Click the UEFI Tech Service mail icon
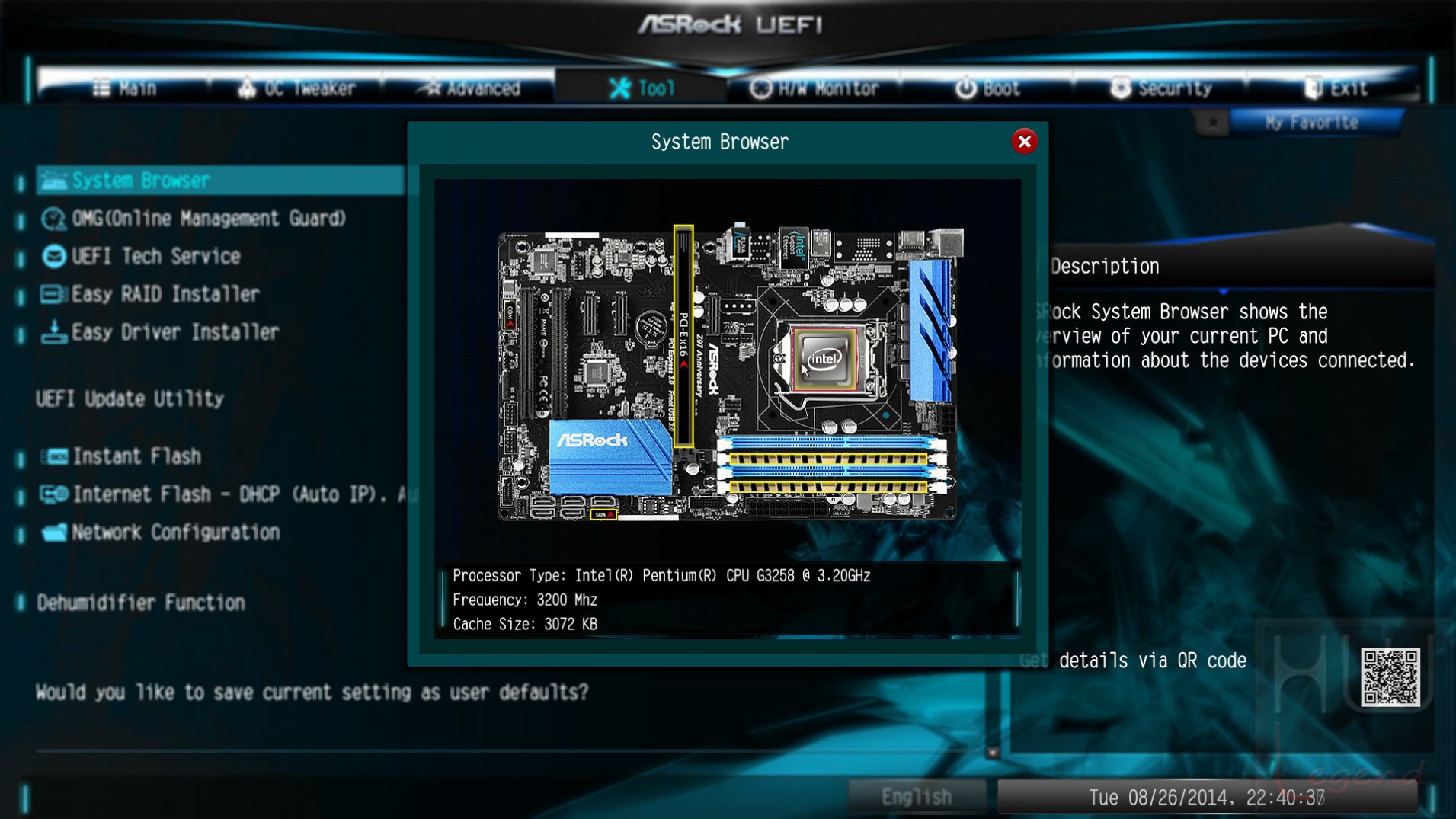This screenshot has height=819, width=1456. click(x=53, y=257)
